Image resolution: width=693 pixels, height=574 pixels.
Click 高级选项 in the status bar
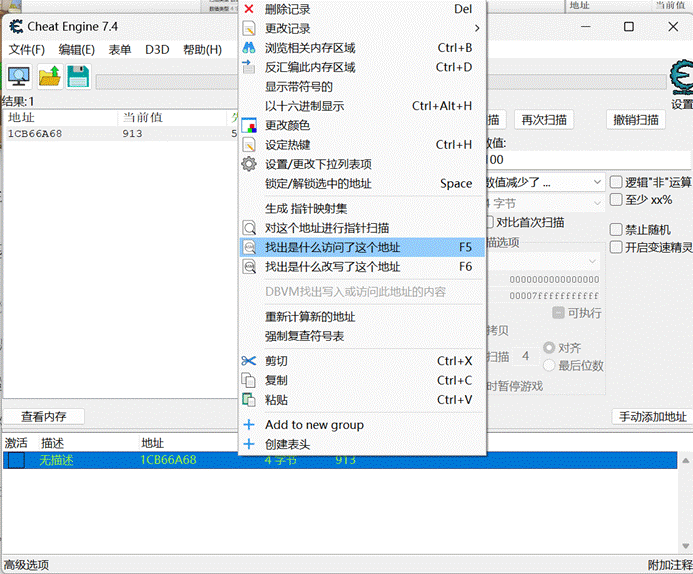(x=27, y=565)
